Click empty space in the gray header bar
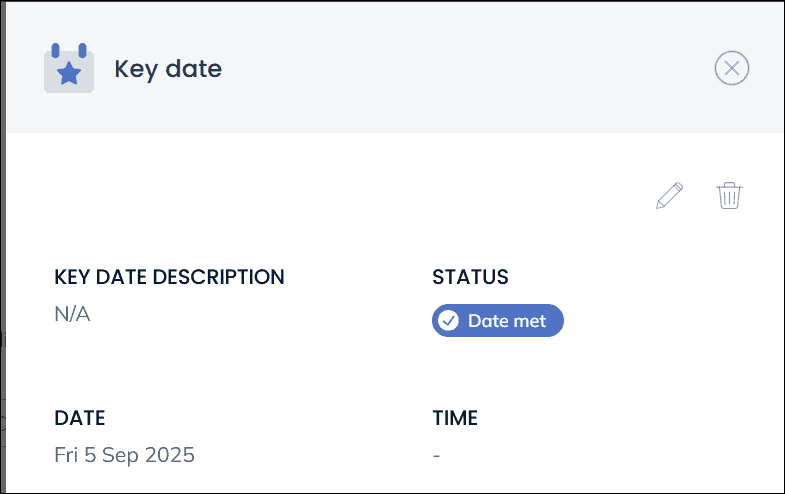The image size is (785, 494). [x=450, y=70]
